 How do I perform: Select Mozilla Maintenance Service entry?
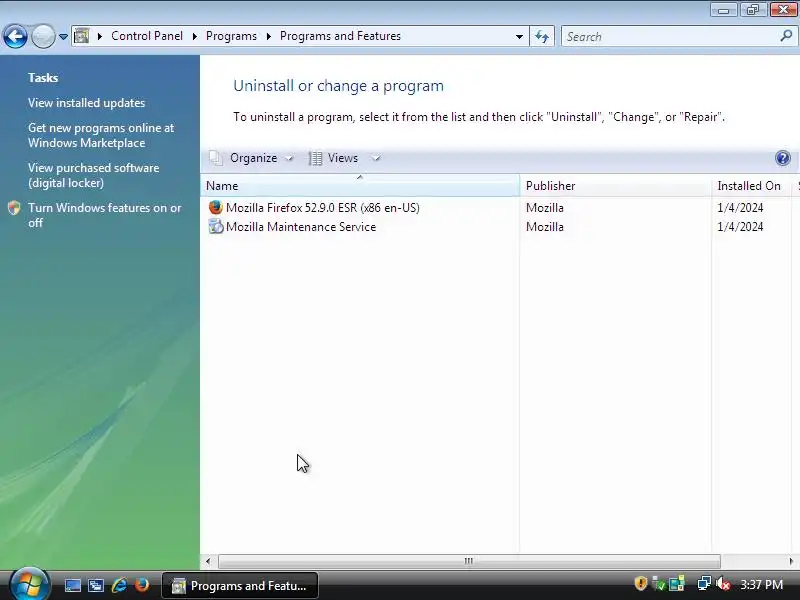point(301,227)
